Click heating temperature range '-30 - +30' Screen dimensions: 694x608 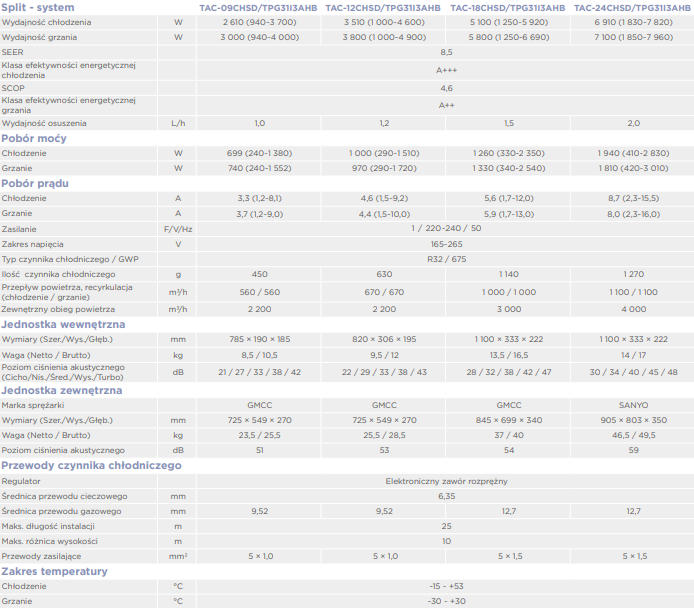(x=446, y=601)
